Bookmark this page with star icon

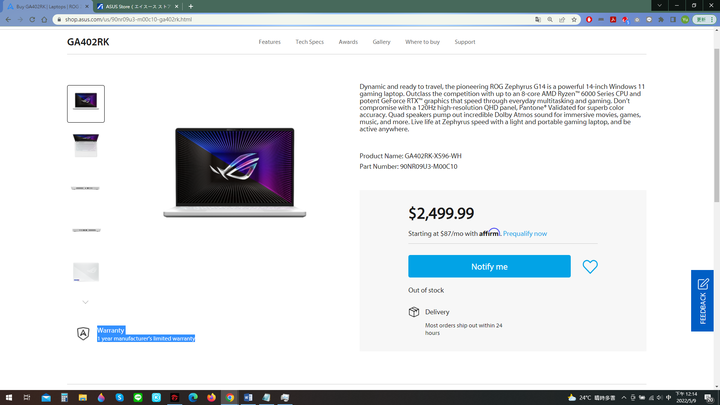pos(574,20)
